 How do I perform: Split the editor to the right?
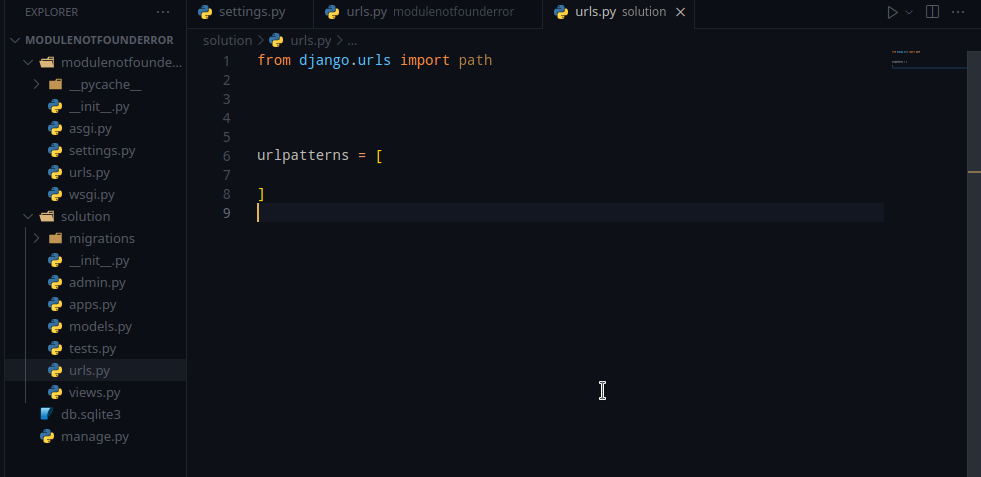932,12
